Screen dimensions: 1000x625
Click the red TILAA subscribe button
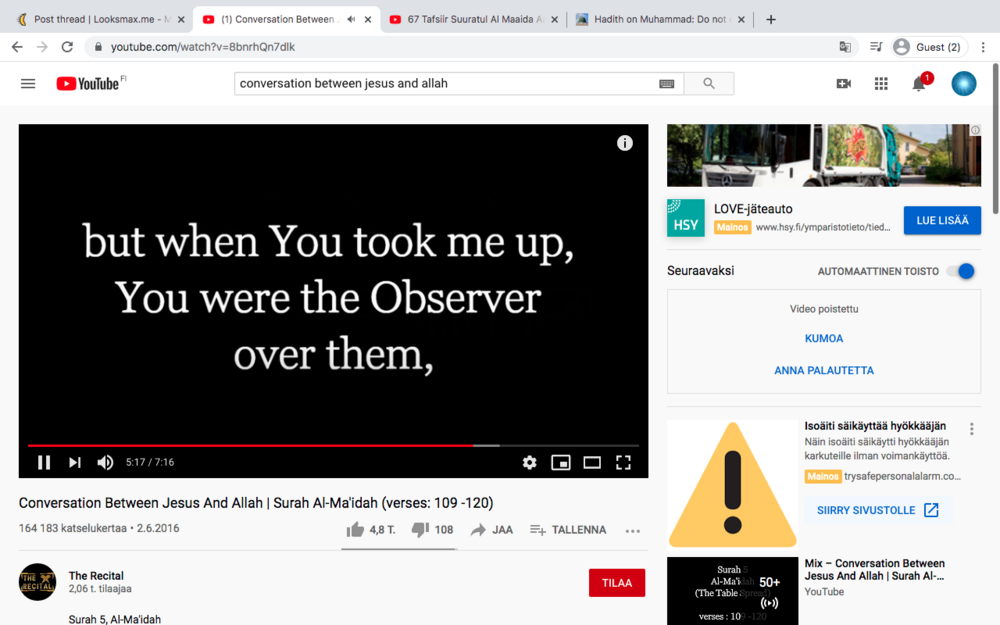coord(617,583)
